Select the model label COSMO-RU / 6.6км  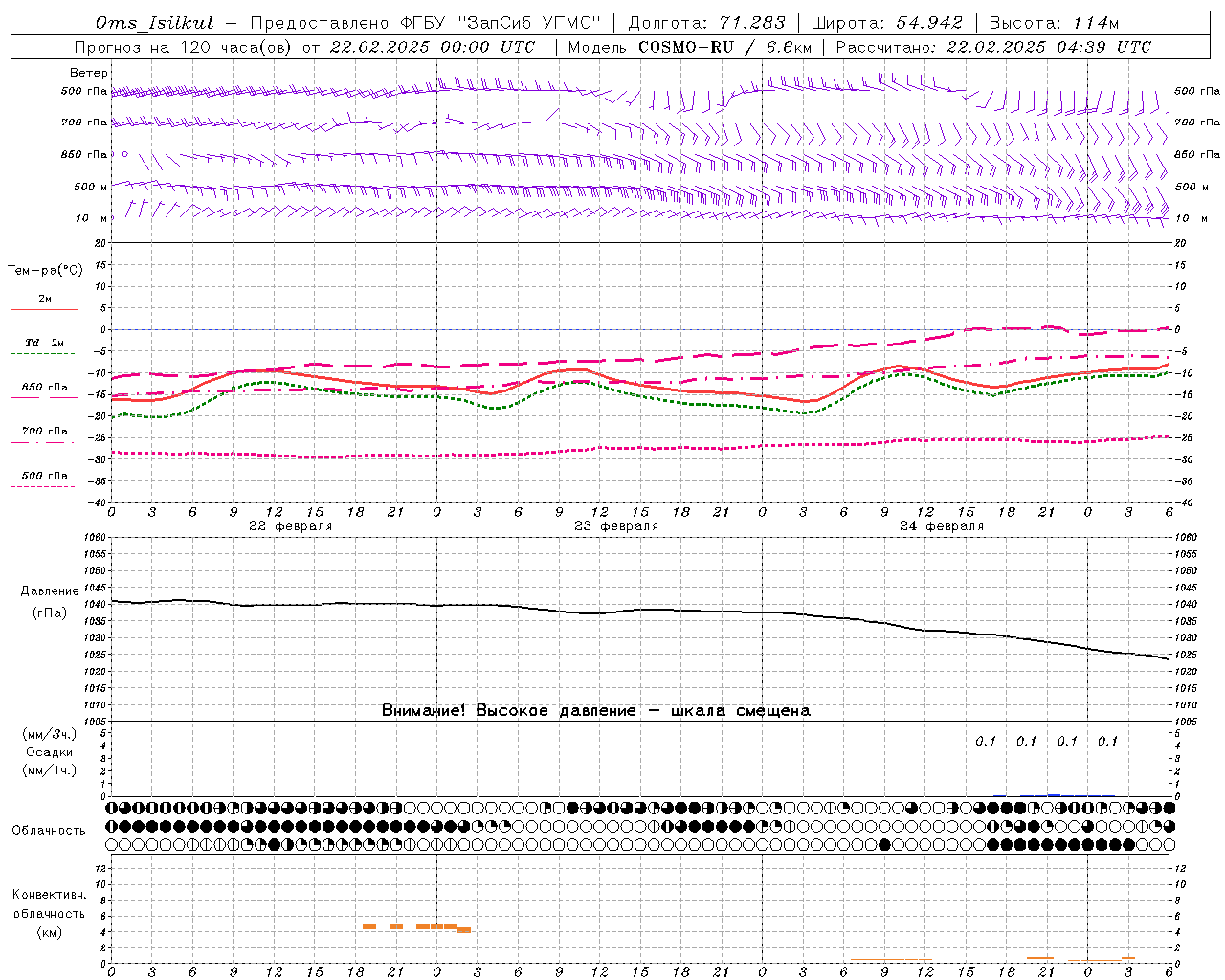[725, 47]
